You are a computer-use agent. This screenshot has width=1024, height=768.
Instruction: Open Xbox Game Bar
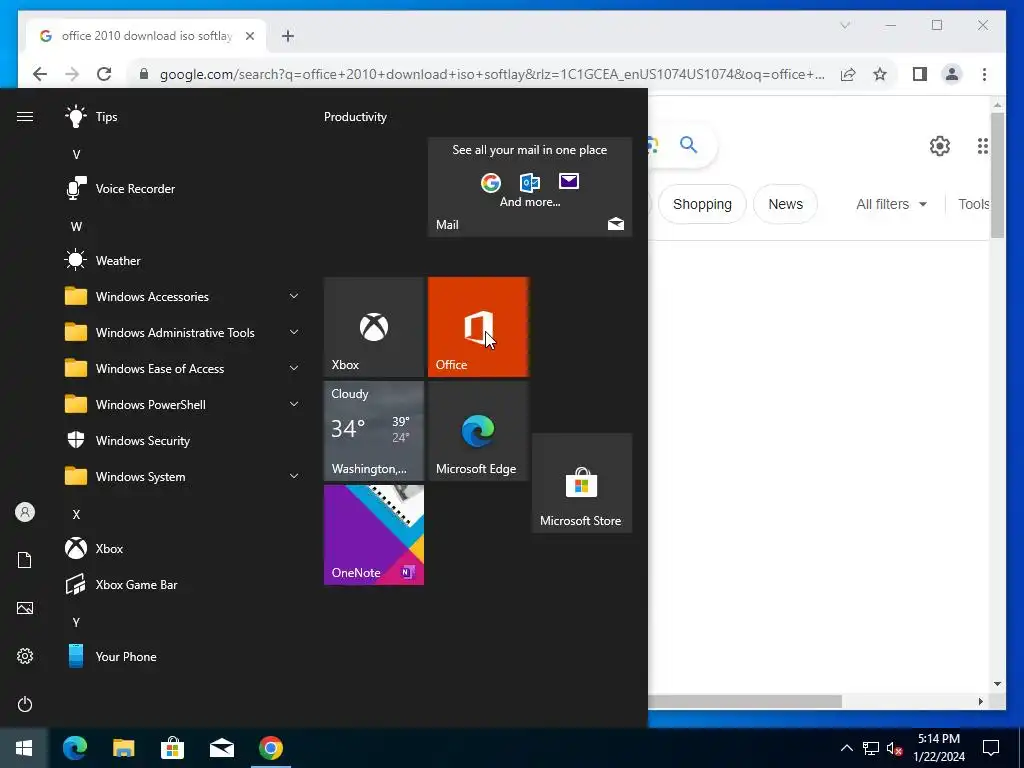coord(183,584)
